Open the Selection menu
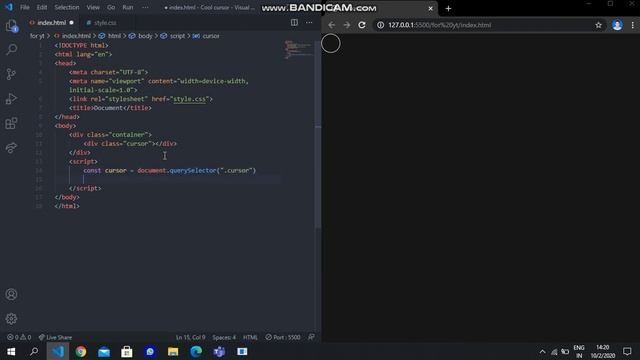640x360 pixels. pyautogui.click(x=67, y=7)
